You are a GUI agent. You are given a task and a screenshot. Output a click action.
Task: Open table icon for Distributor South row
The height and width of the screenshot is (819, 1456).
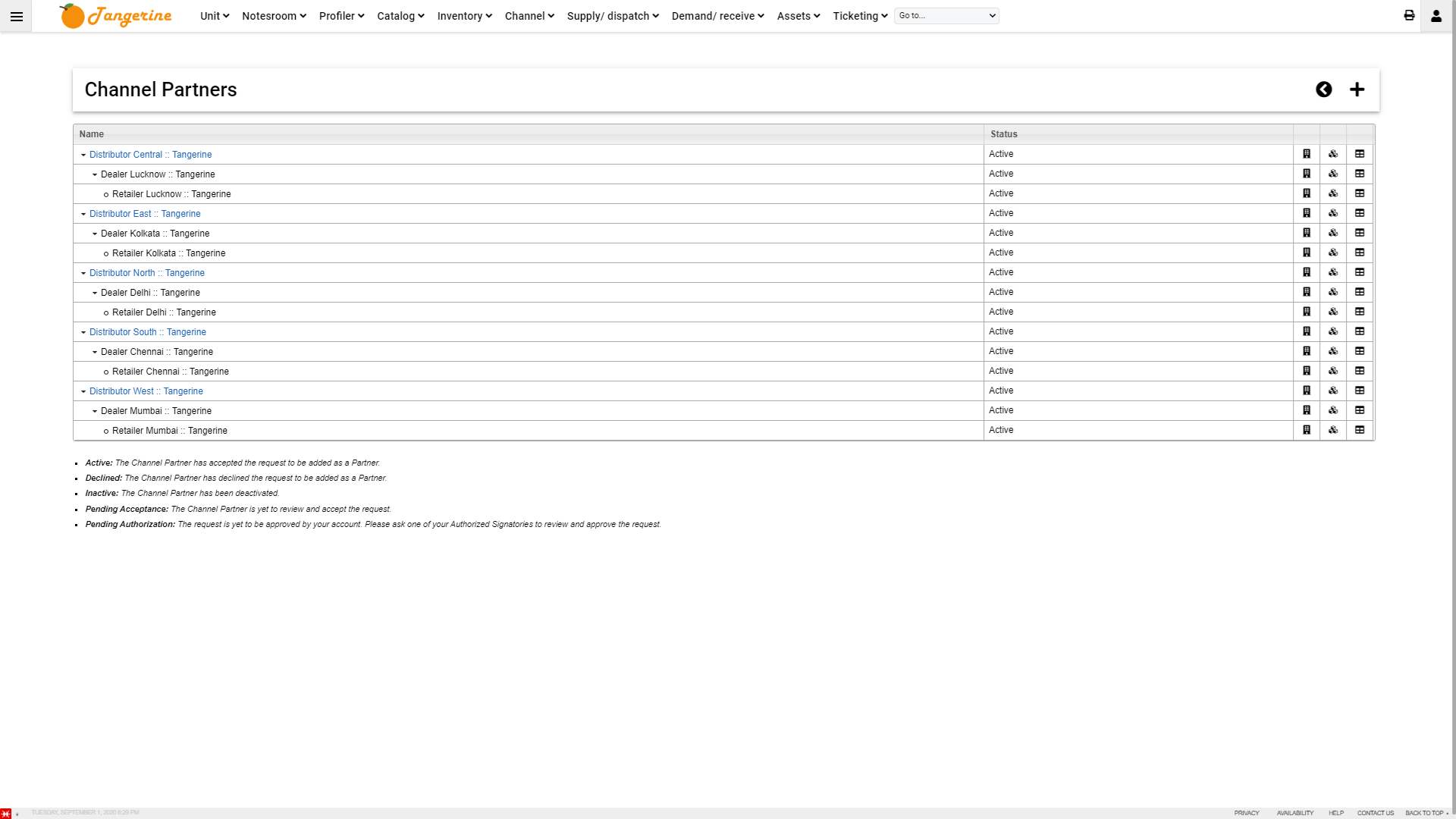click(1360, 331)
